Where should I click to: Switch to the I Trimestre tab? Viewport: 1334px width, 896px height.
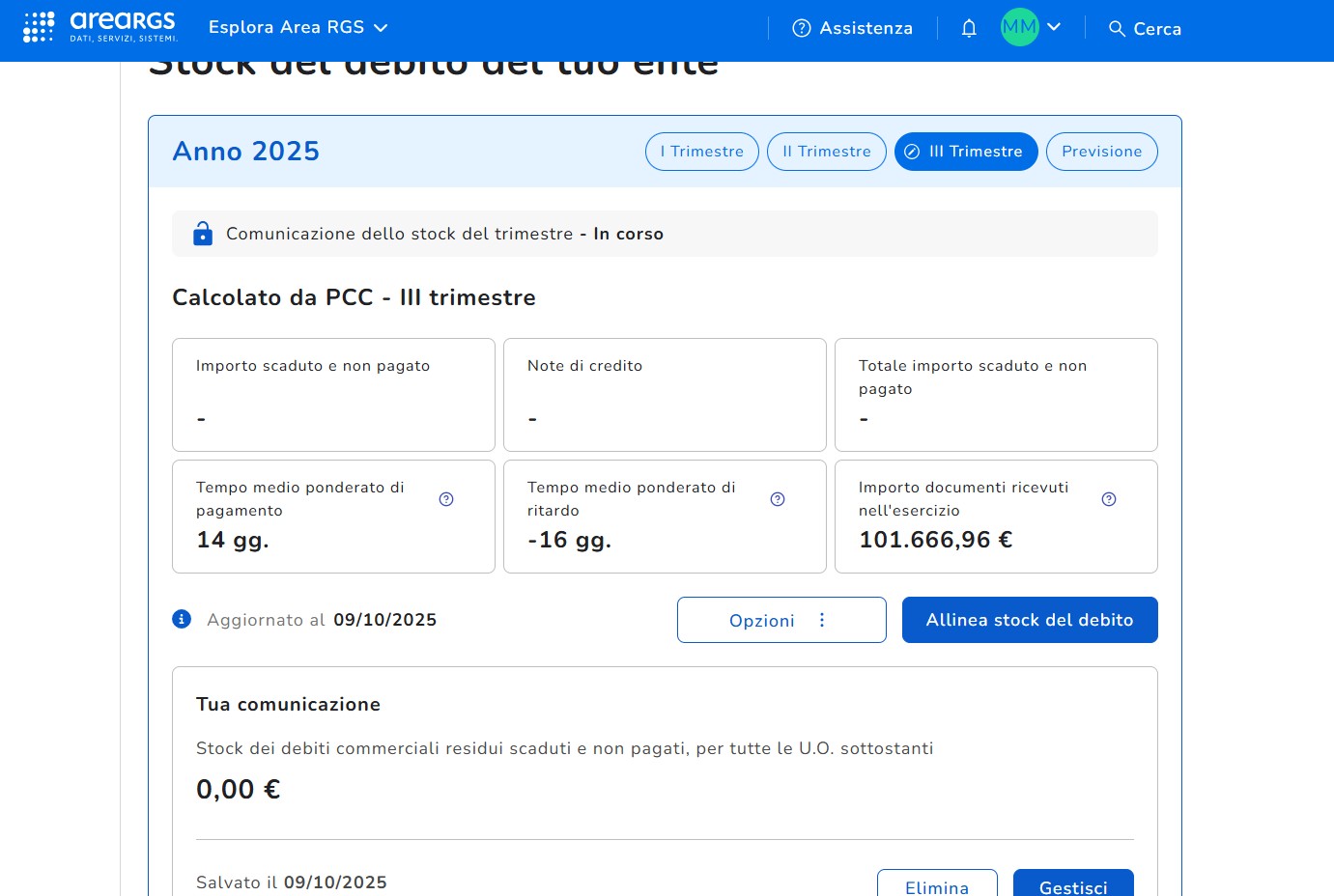702,152
